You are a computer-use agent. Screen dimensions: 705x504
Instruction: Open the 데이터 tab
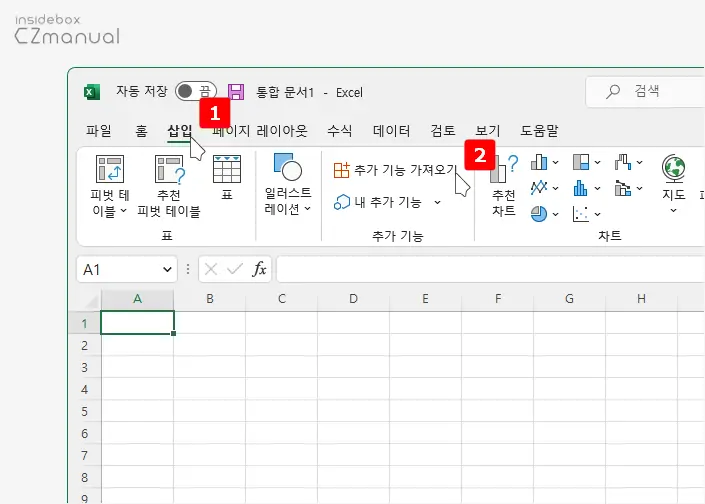tap(392, 131)
